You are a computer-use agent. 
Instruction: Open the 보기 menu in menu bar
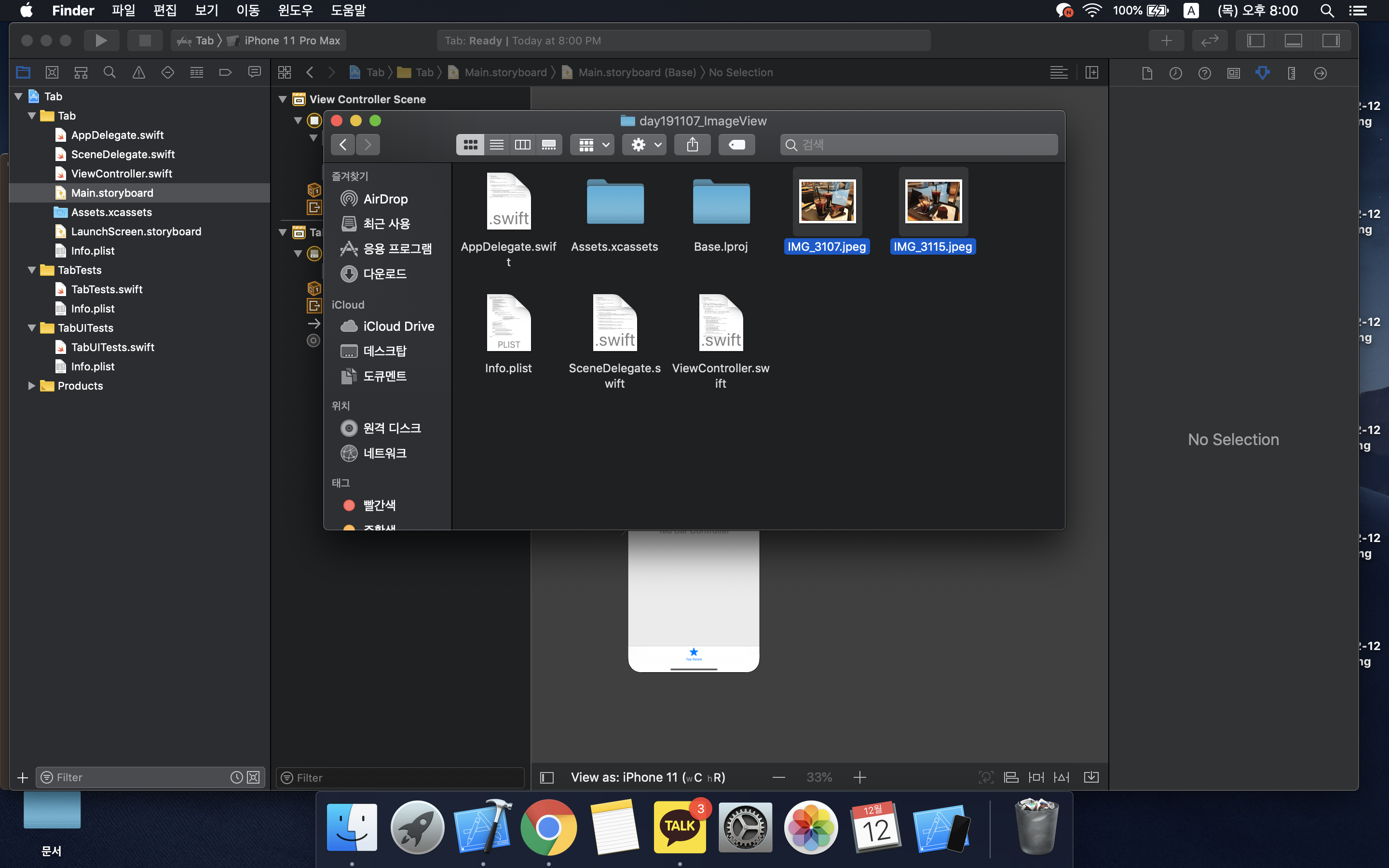click(x=206, y=10)
